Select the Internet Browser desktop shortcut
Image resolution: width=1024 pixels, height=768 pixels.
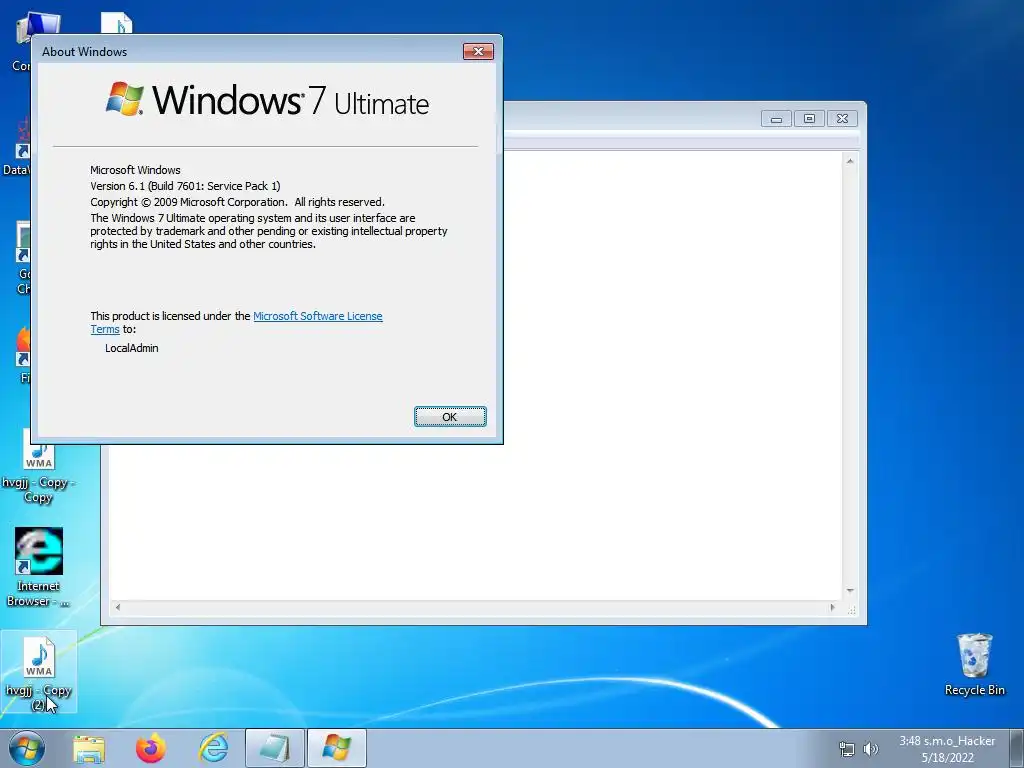click(39, 568)
